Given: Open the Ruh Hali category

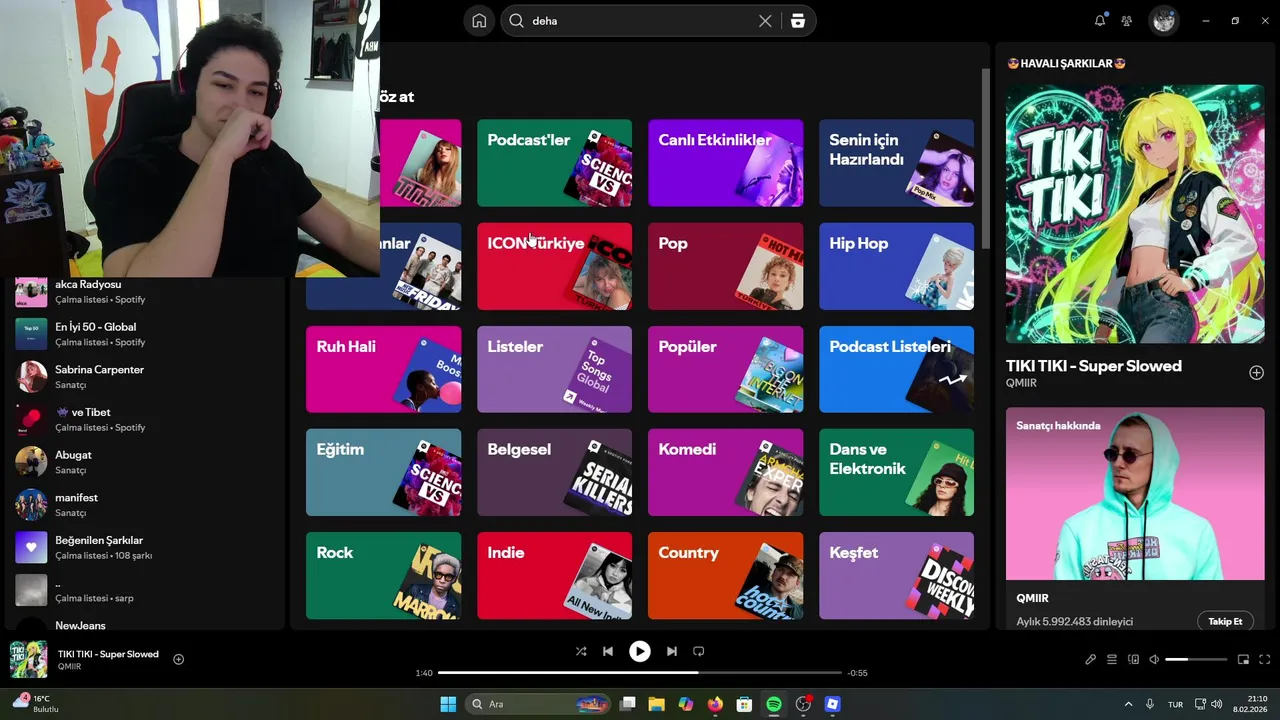Looking at the screenshot, I should 383,369.
